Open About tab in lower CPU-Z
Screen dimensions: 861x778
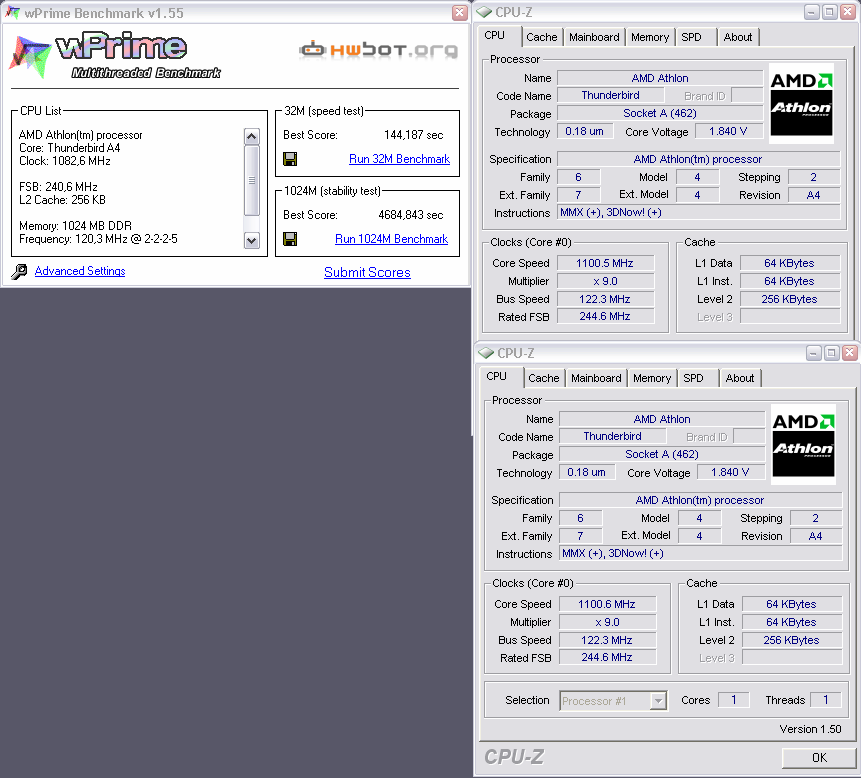pyautogui.click(x=740, y=378)
